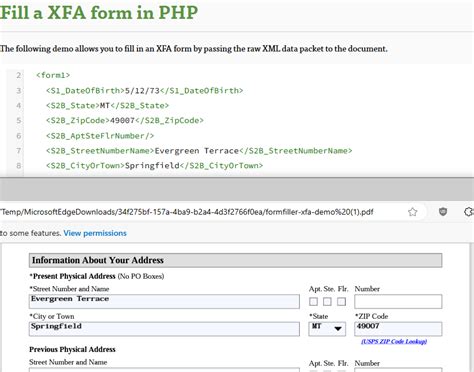Screen dimensions: 474x372
Task: Click the favorites star icon in address bar
Action: [413, 212]
